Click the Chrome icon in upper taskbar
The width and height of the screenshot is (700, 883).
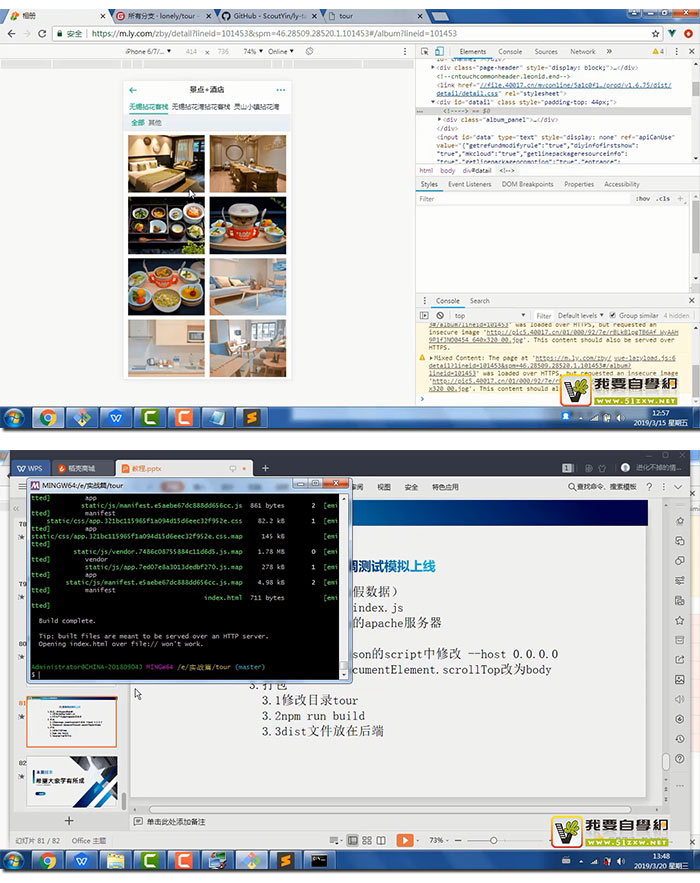point(47,418)
